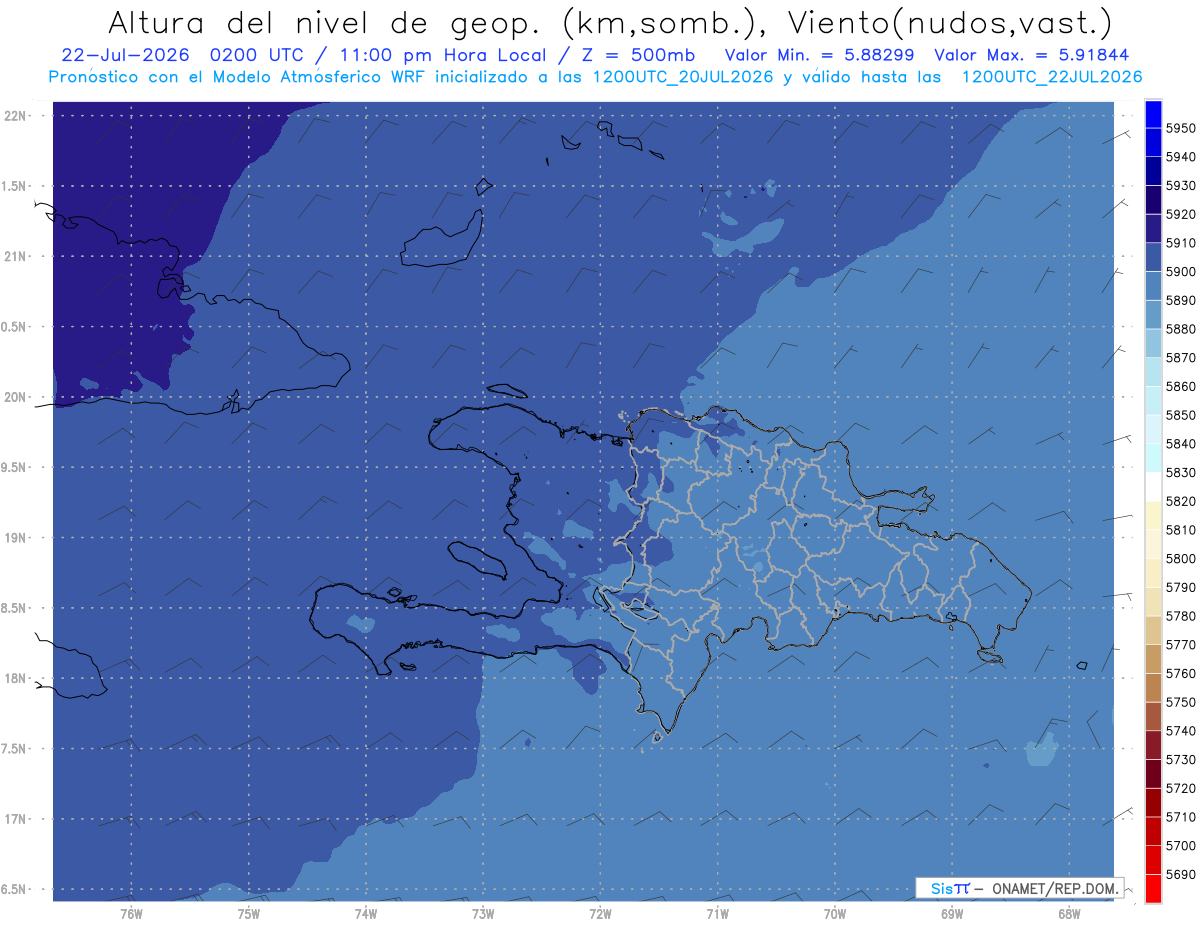
Task: Click the 5690 colorbar label
Action: pyautogui.click(x=1181, y=874)
